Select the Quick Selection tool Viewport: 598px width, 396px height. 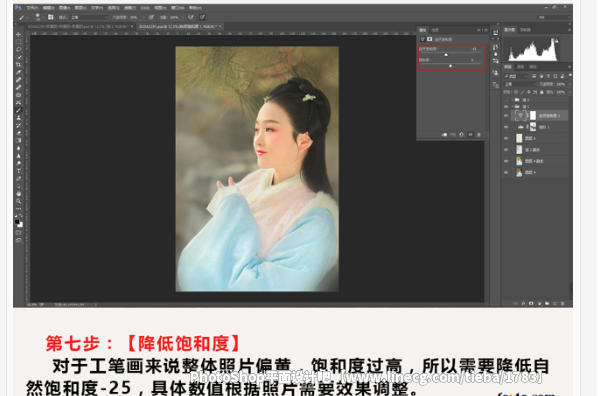(18, 57)
